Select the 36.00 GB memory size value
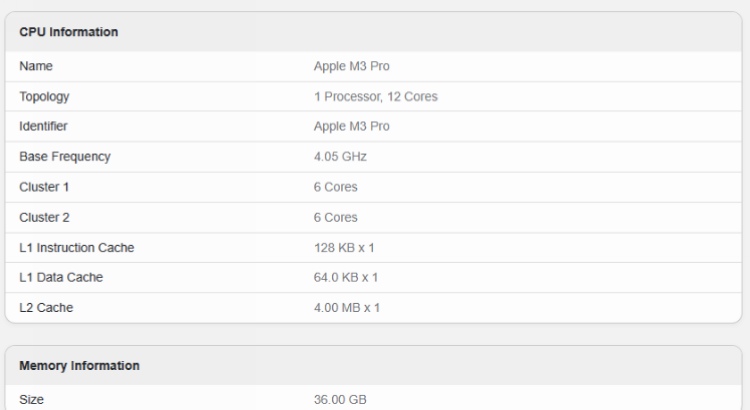Screen dimensions: 750x410 [x=340, y=400]
